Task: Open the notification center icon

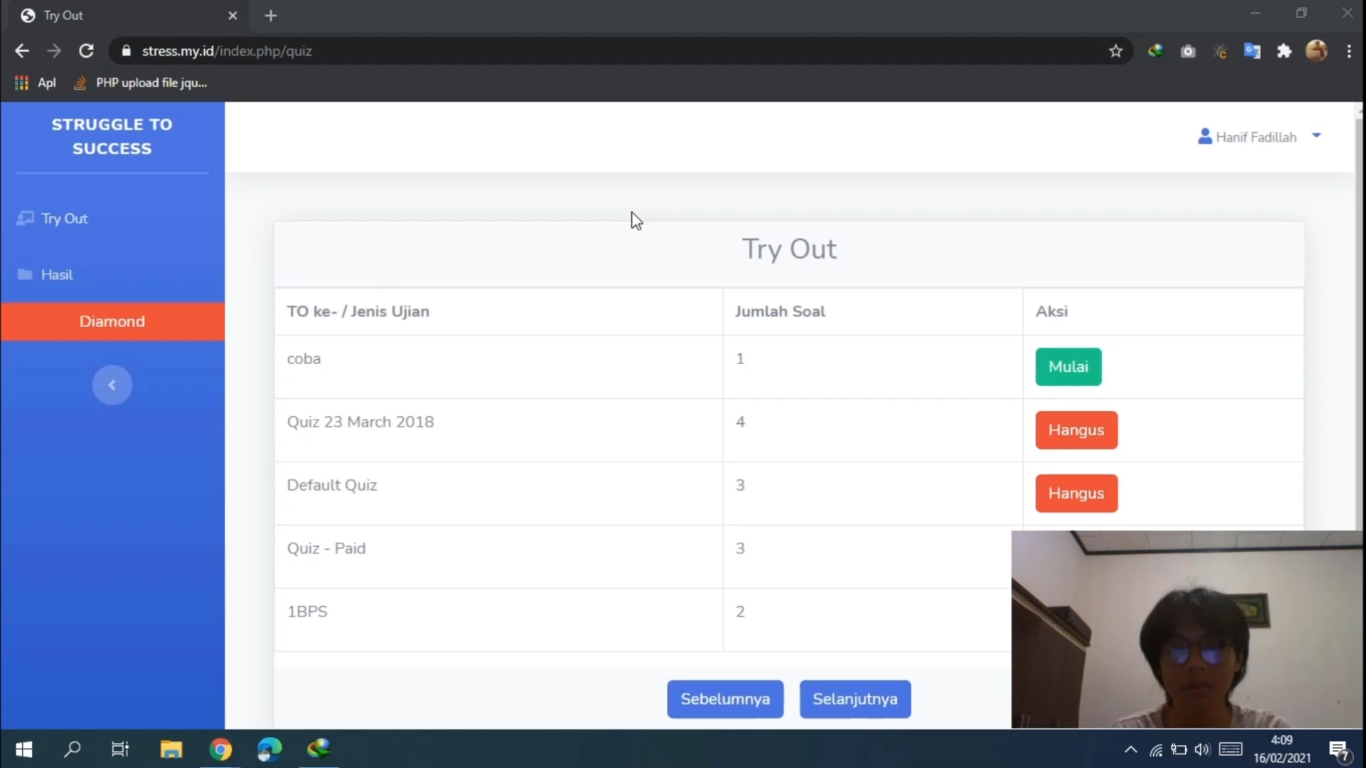Action: pos(1339,749)
